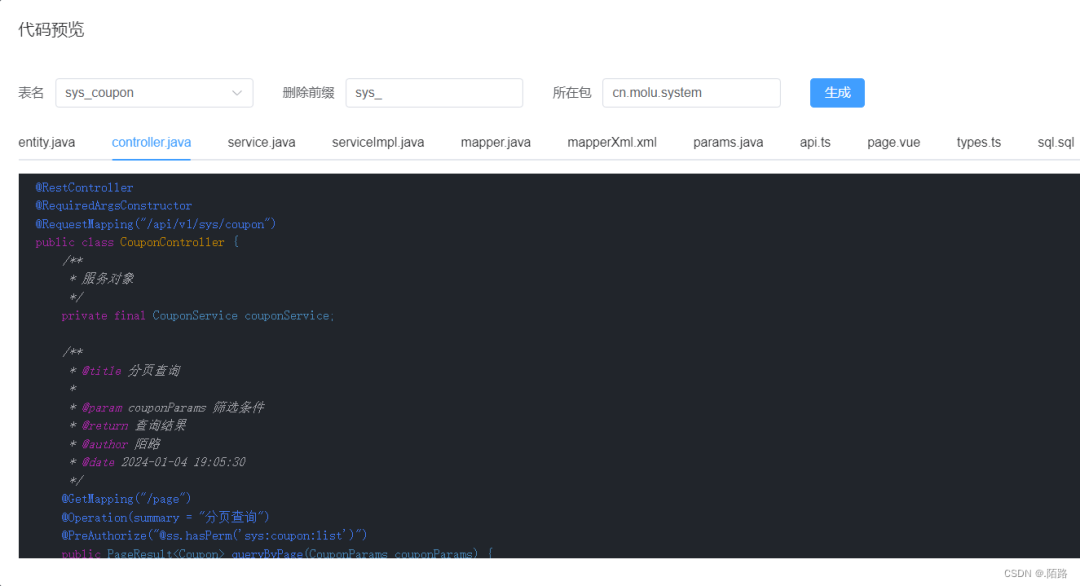Open the params.java tab
1080x586 pixels.
728,143
